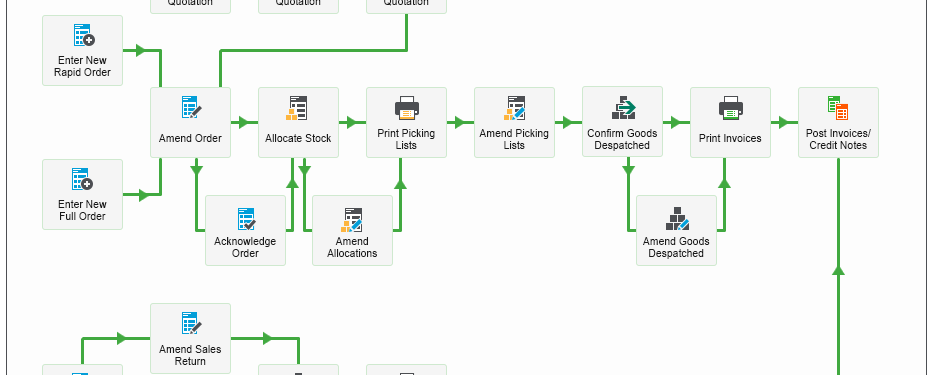Click the Amend Picking Lists label
Viewport: 932px width, 375px height.
click(x=514, y=139)
